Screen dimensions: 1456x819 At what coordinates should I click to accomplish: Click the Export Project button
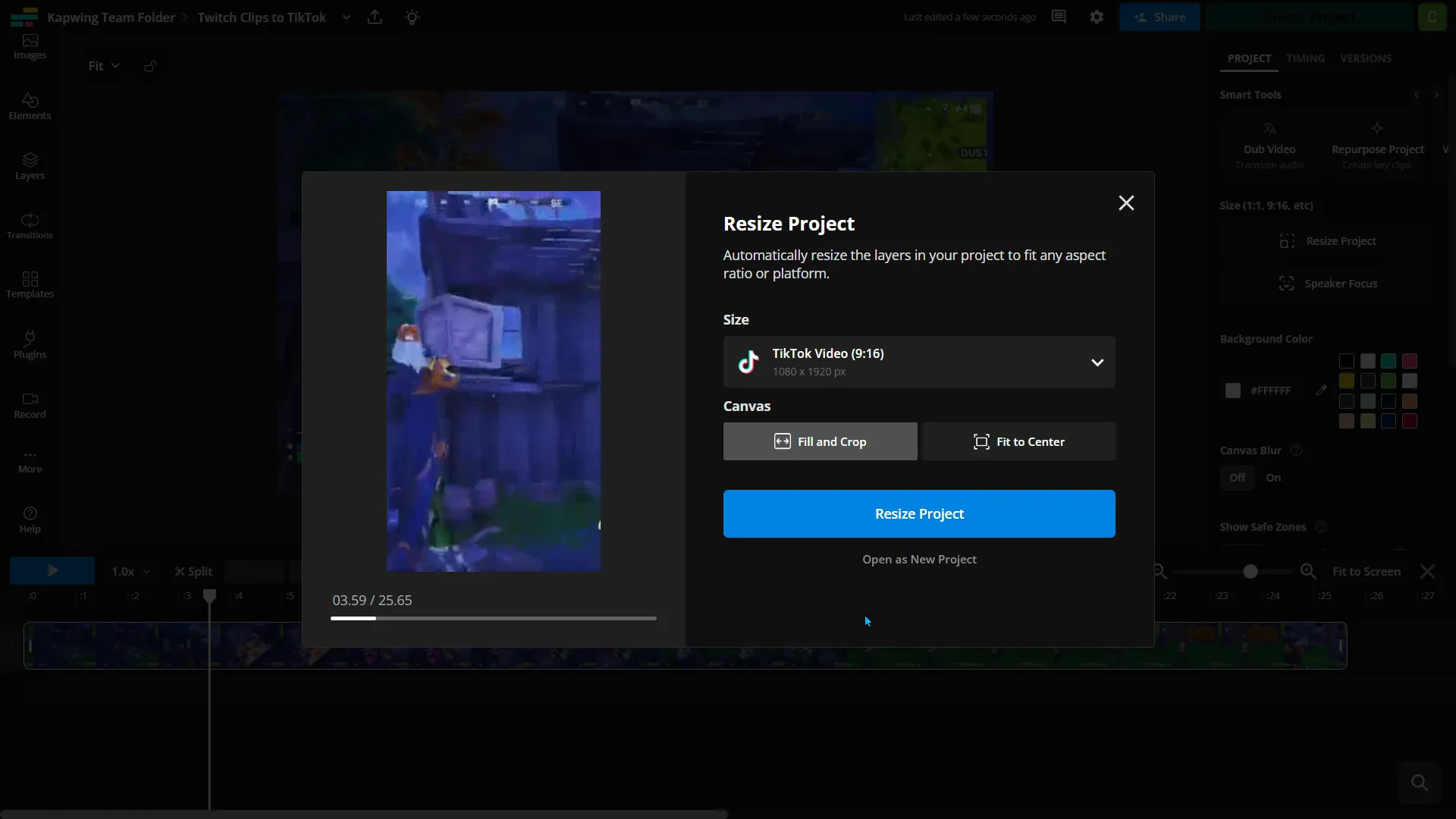(x=1310, y=17)
